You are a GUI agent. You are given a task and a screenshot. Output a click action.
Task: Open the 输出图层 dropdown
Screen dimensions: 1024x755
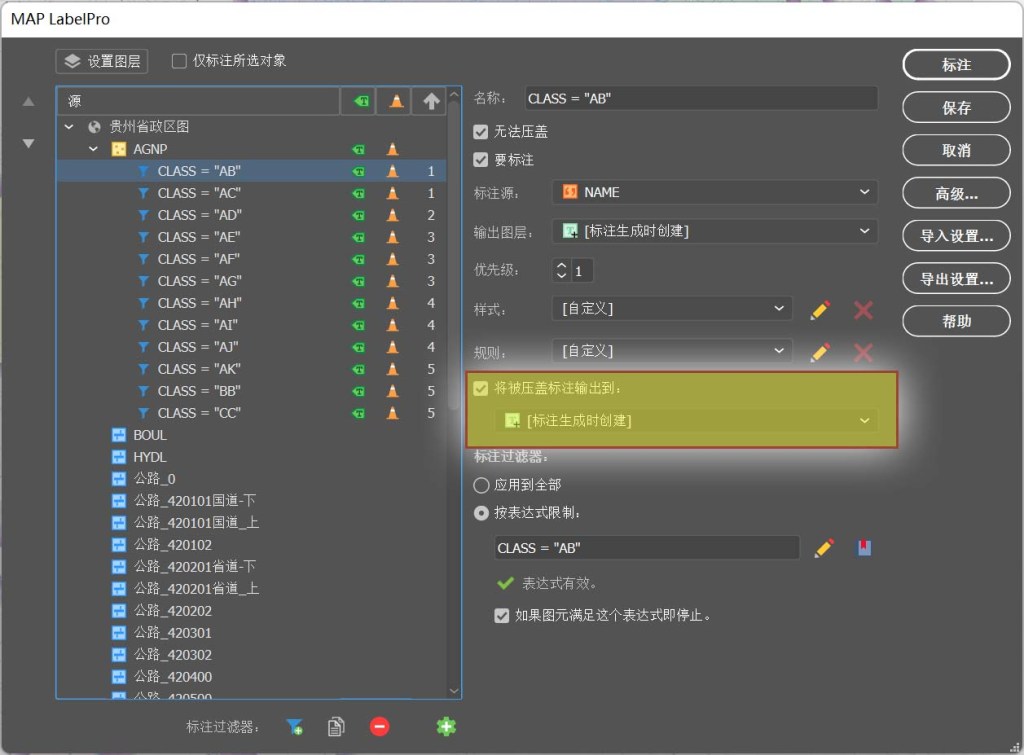tap(714, 231)
